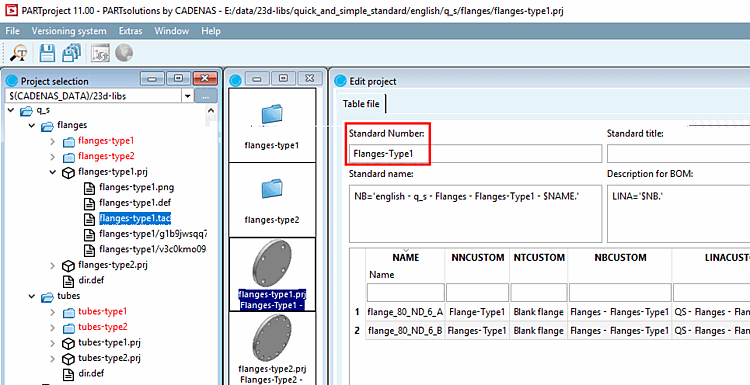Click the NTCUSTOM column header
The height and width of the screenshot is (385, 750).
pos(539,258)
